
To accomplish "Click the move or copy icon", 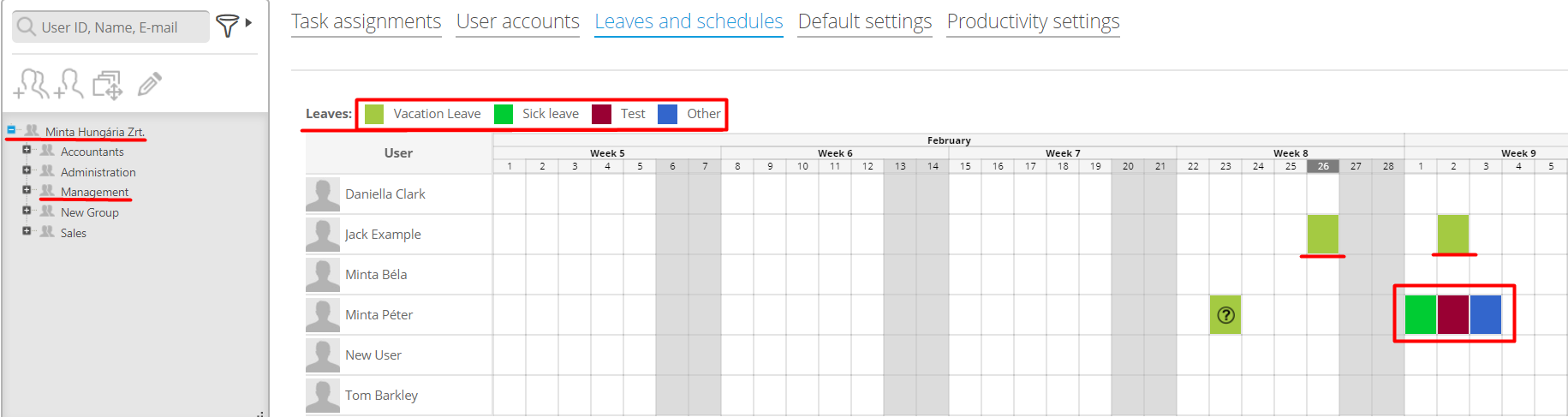I will pos(108,85).
